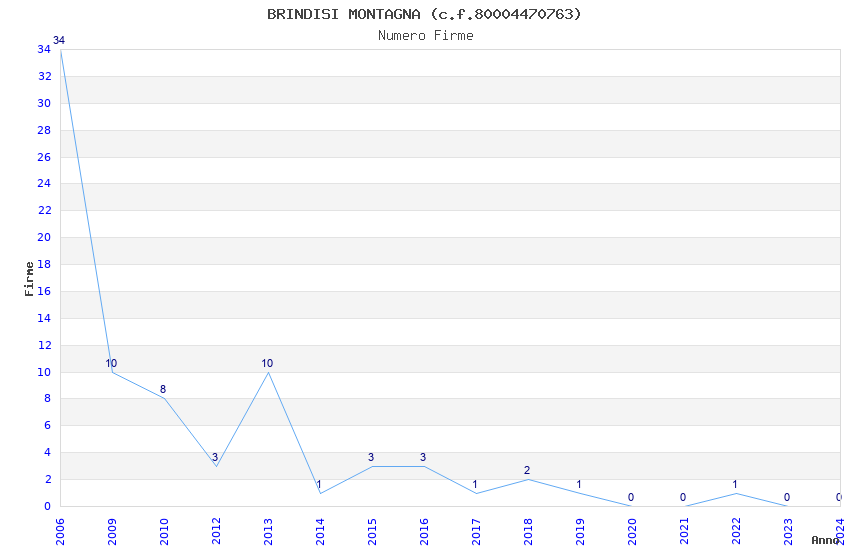Select y-axis tick label 10
The width and height of the screenshot is (850, 550).
(44, 372)
